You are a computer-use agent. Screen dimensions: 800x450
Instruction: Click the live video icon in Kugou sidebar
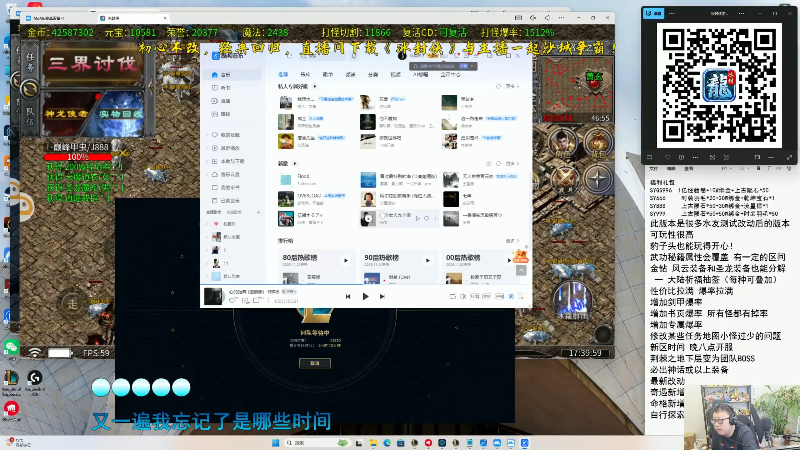215,101
